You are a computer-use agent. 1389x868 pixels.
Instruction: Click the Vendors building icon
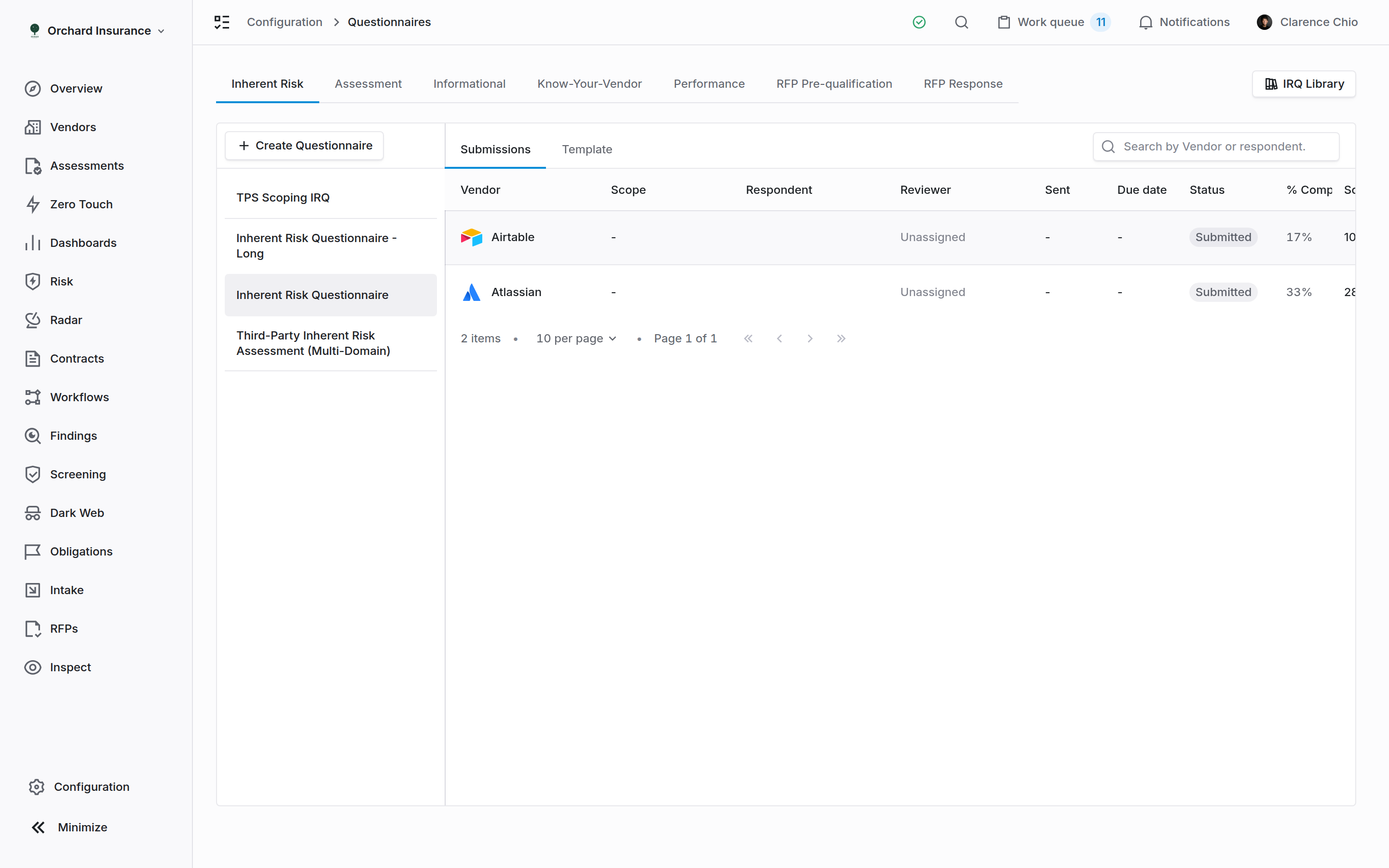click(33, 127)
